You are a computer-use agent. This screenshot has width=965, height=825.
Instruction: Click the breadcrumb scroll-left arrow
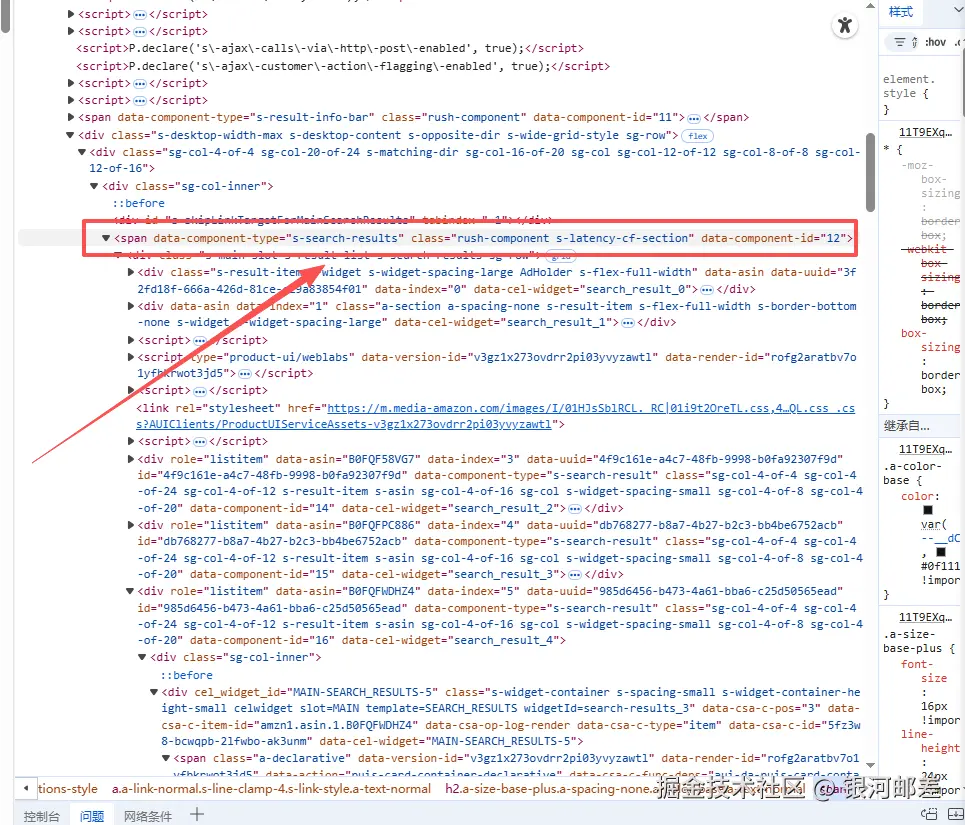coord(26,788)
